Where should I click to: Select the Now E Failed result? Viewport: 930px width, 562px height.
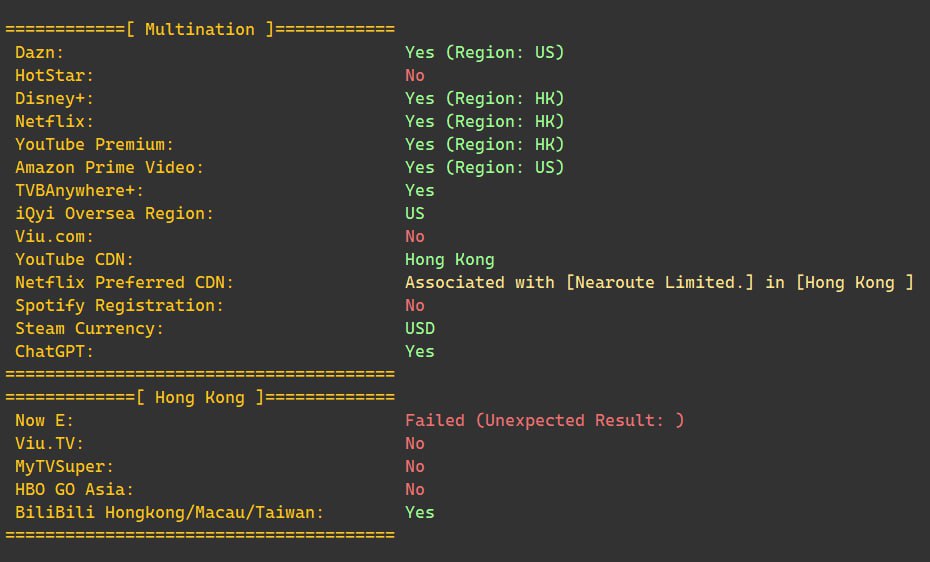click(x=544, y=420)
